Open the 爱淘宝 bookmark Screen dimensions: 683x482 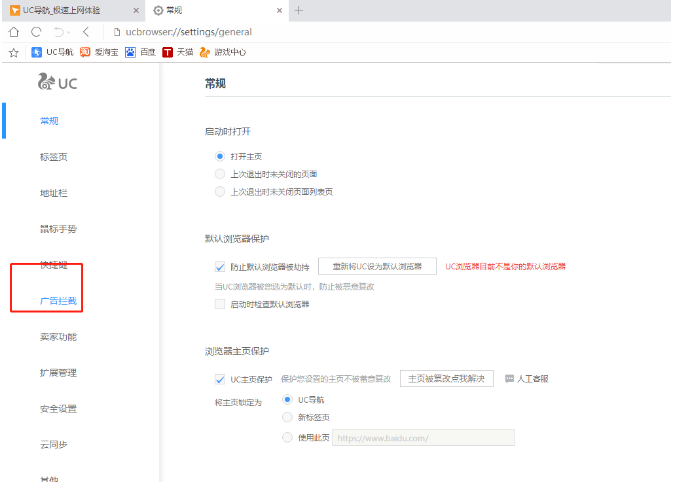pos(99,52)
